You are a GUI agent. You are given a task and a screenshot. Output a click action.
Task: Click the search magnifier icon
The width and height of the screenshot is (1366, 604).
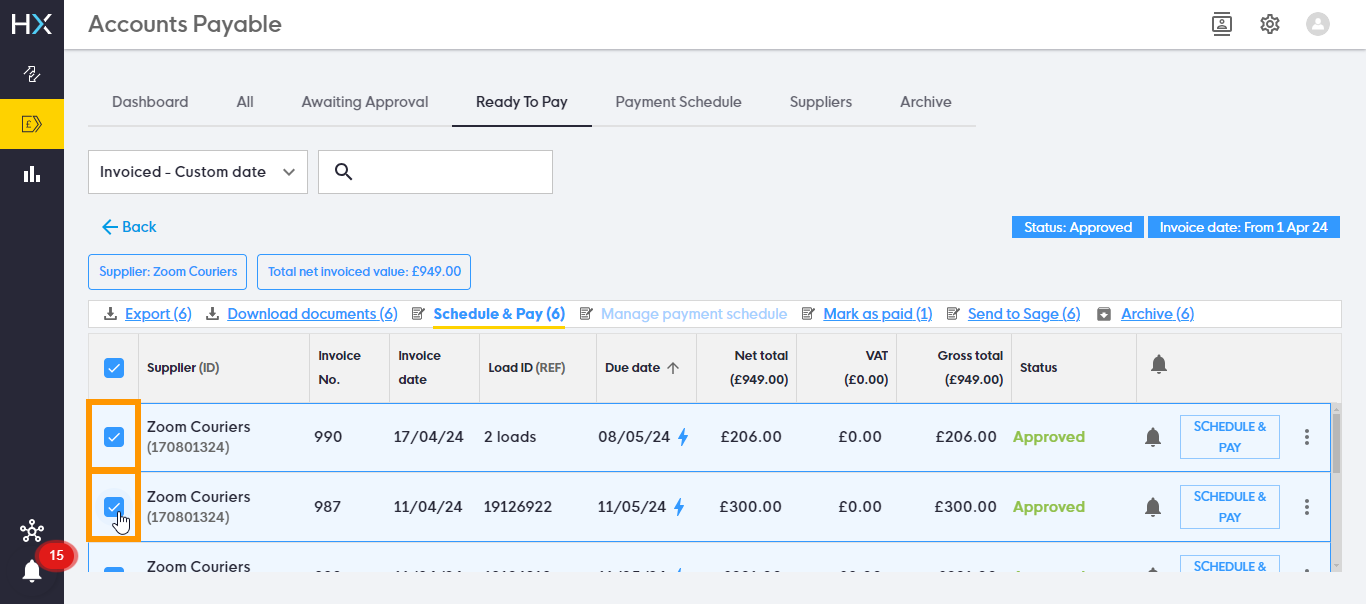[x=343, y=172]
